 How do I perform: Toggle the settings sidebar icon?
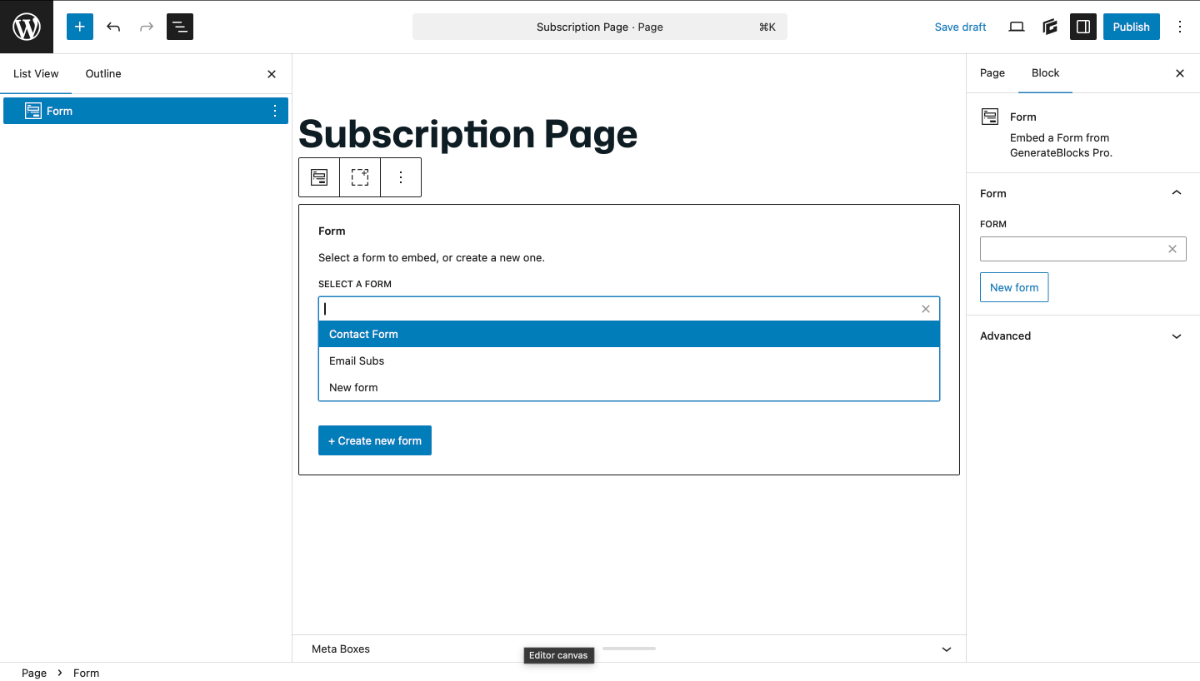(x=1083, y=27)
